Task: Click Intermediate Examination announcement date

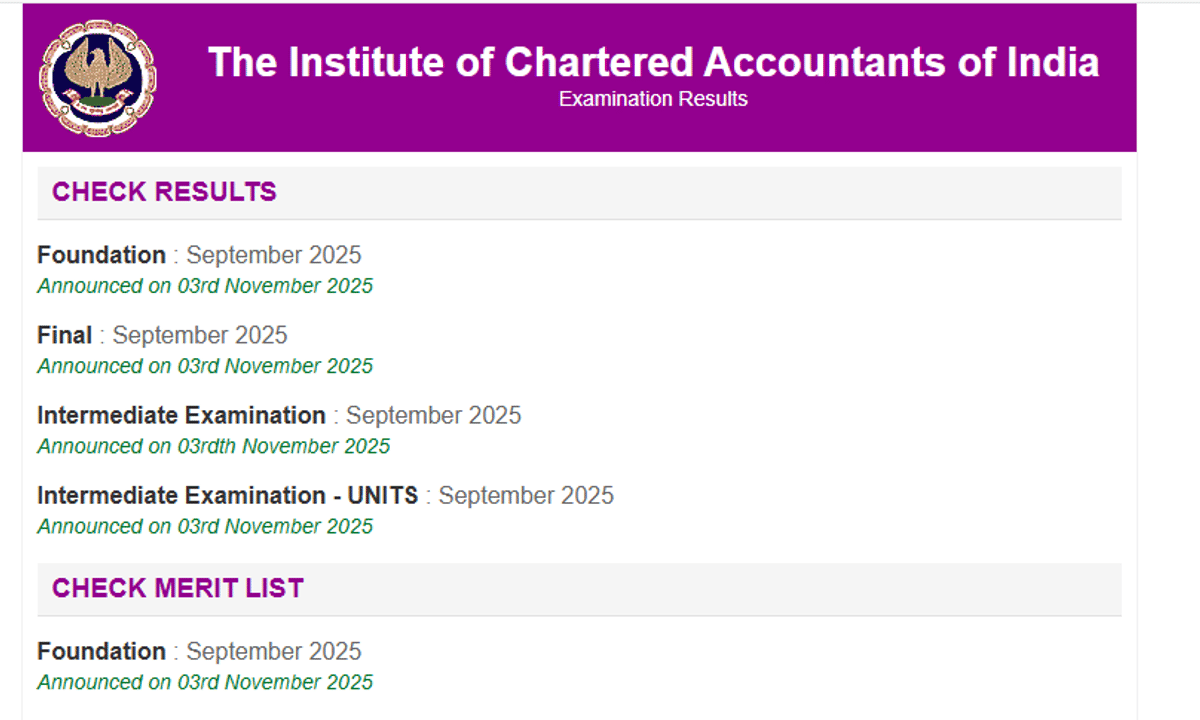Action: [213, 446]
